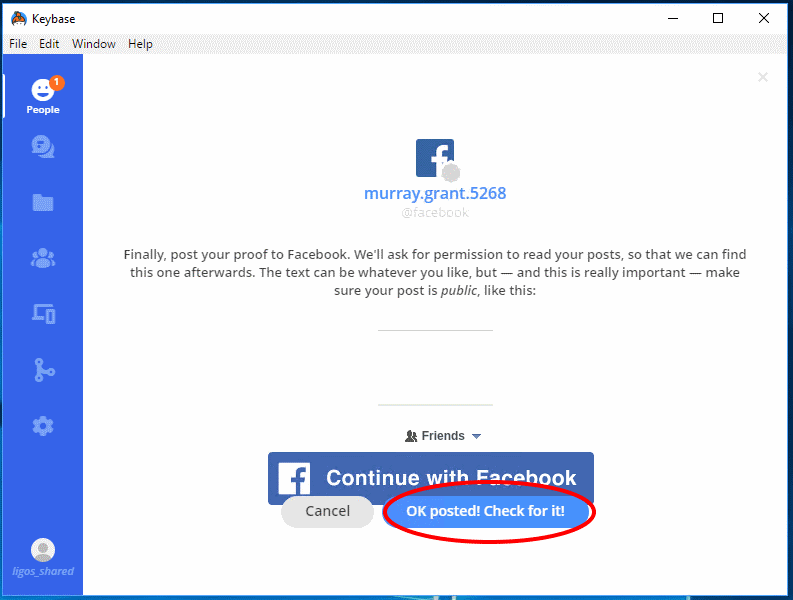This screenshot has width=793, height=600.
Task: Open the Git branch icon in sidebar
Action: 44,370
